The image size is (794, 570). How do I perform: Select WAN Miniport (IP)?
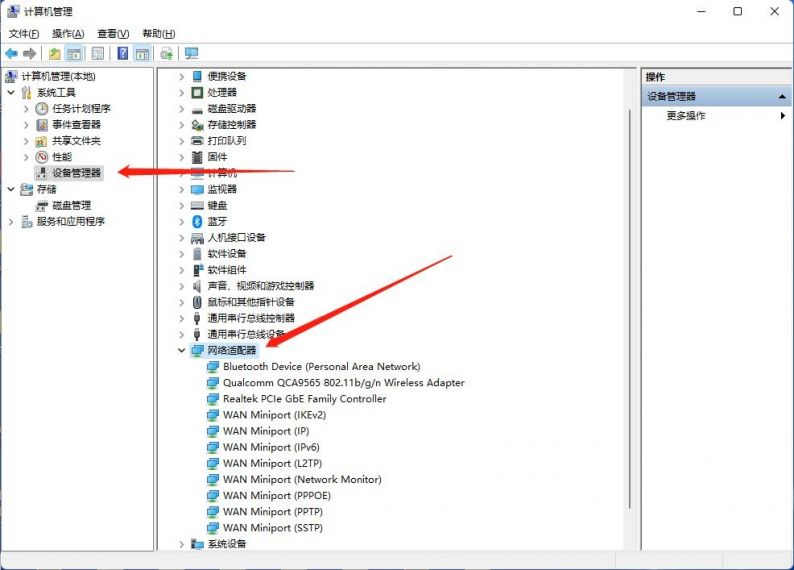266,431
